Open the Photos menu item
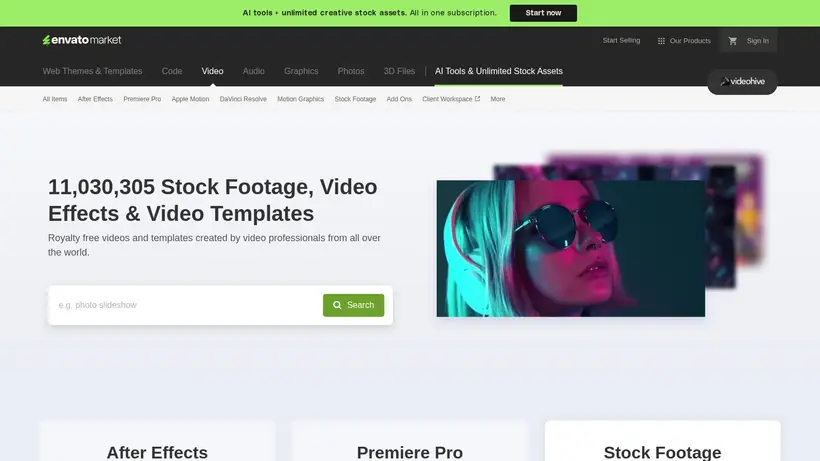 [351, 71]
